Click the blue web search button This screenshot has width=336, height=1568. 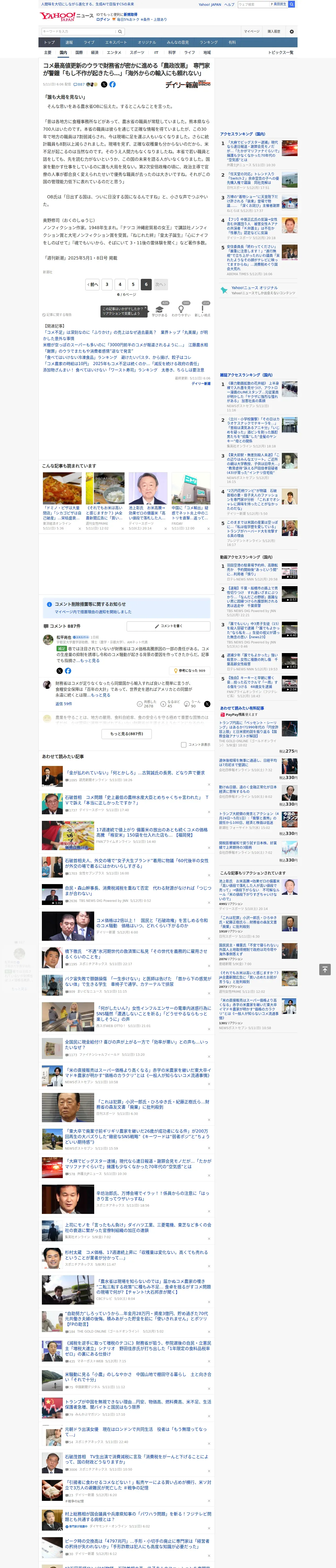coord(292,4)
